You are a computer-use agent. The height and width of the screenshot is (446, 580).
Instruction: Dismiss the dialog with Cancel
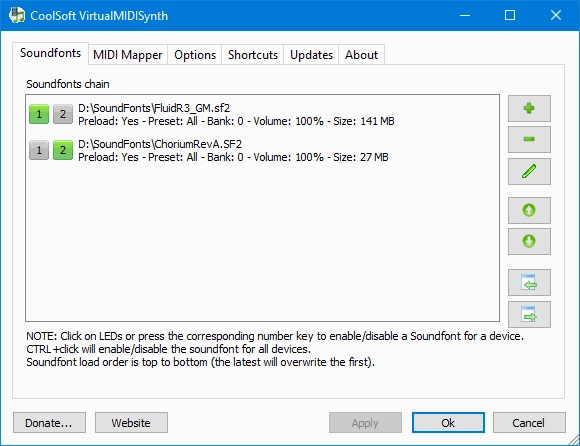[x=529, y=423]
